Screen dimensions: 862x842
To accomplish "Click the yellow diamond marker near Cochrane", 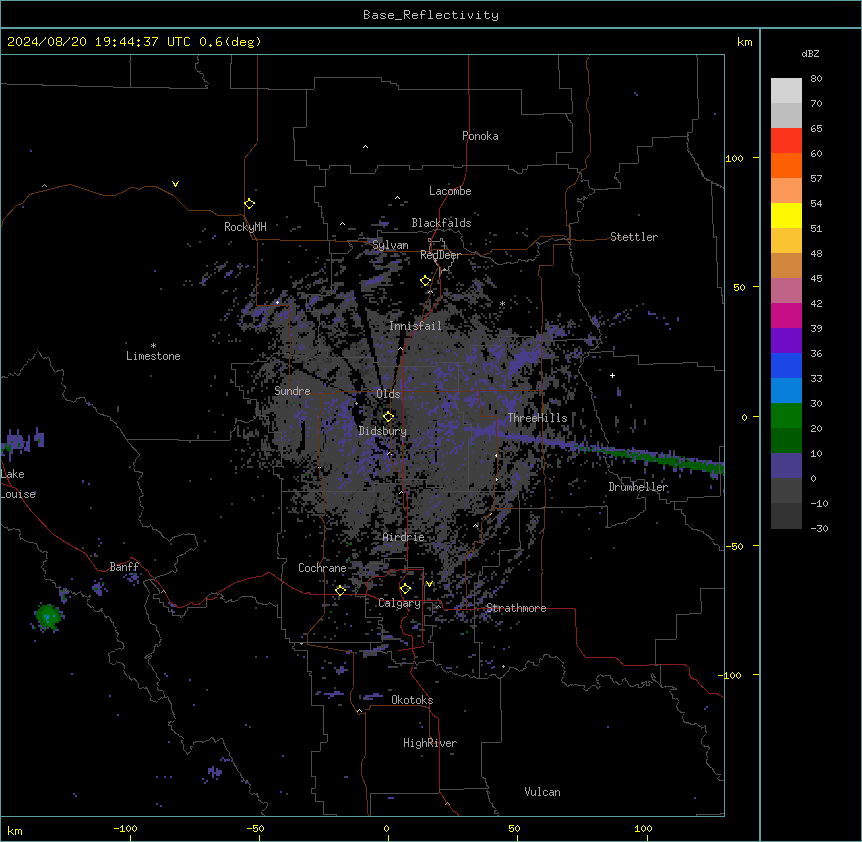I will click(340, 590).
